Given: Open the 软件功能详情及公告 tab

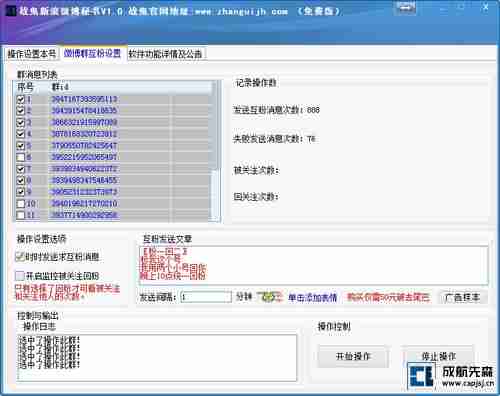Looking at the screenshot, I should tap(166, 54).
